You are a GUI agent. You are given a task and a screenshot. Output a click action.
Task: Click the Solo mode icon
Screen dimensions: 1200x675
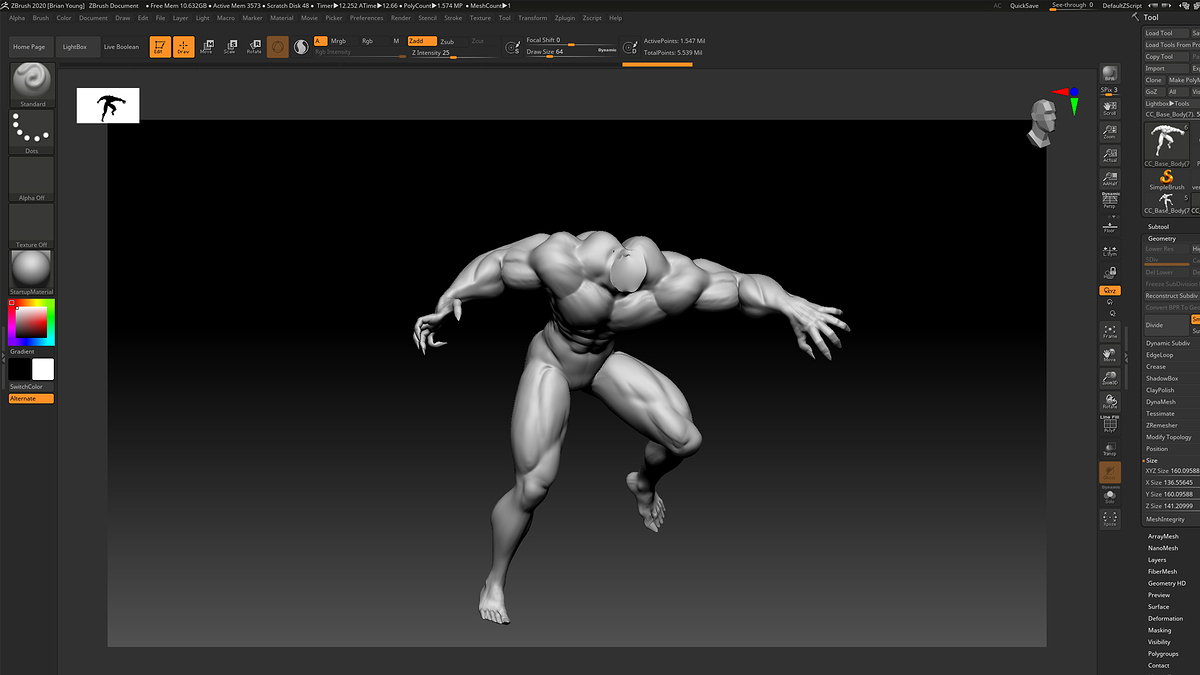[x=1109, y=495]
